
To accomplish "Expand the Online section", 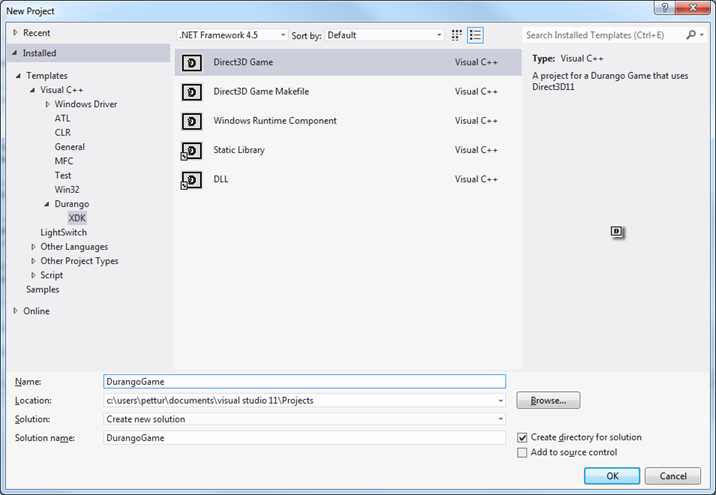I will [x=15, y=311].
